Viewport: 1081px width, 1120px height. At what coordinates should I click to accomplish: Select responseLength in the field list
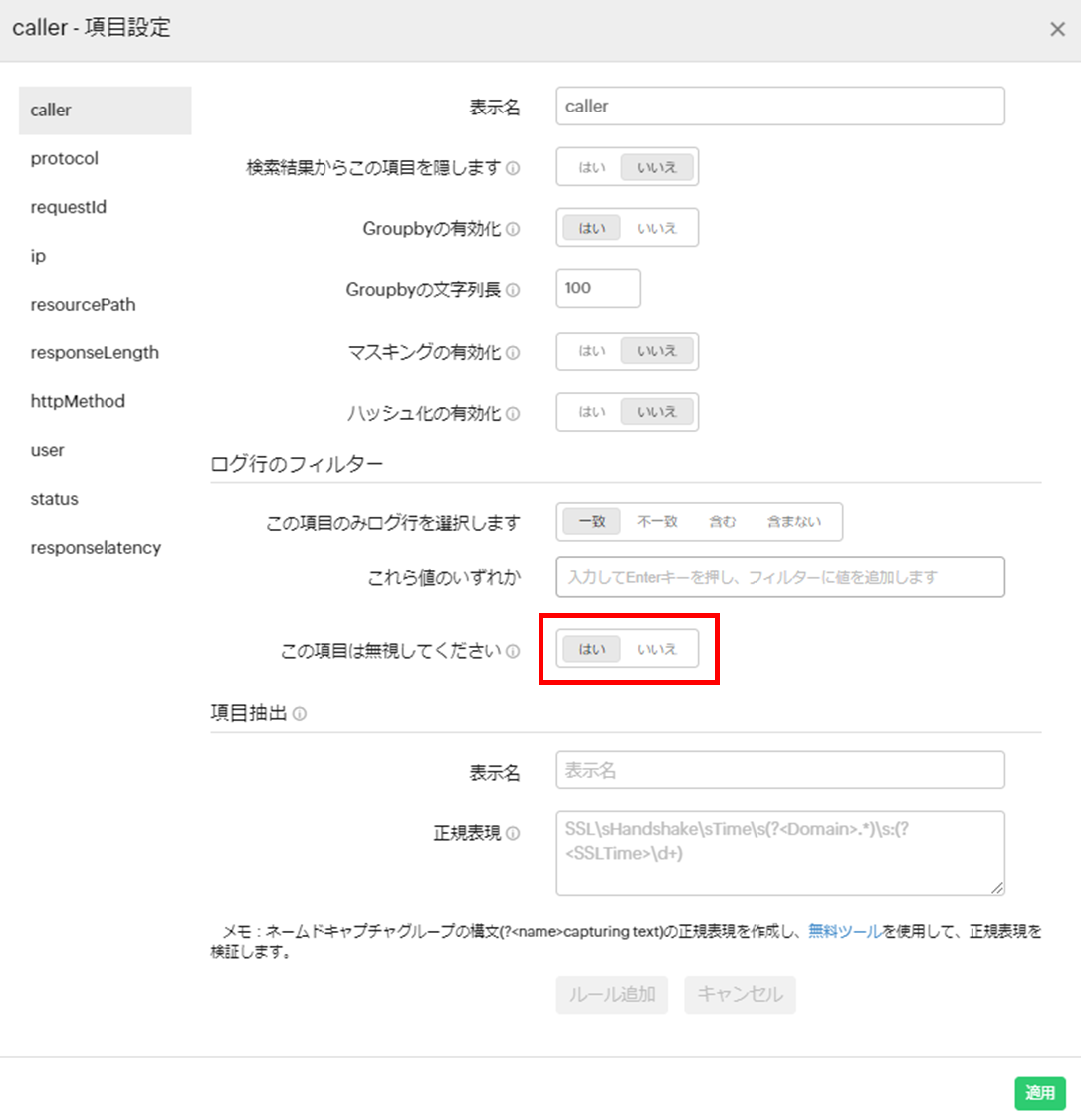click(95, 352)
